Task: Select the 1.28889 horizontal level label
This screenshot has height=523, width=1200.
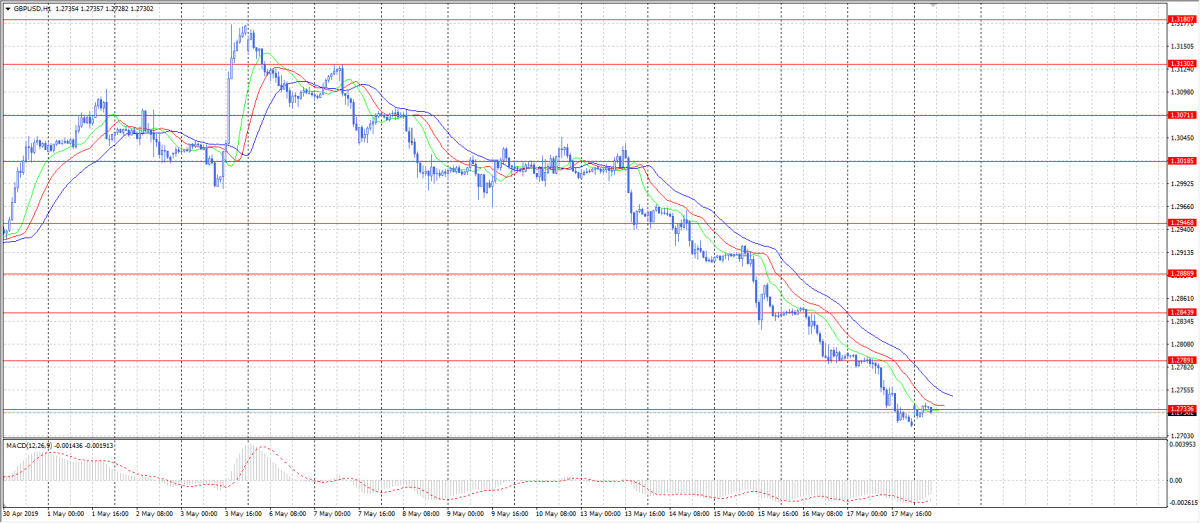Action: 1181,273
